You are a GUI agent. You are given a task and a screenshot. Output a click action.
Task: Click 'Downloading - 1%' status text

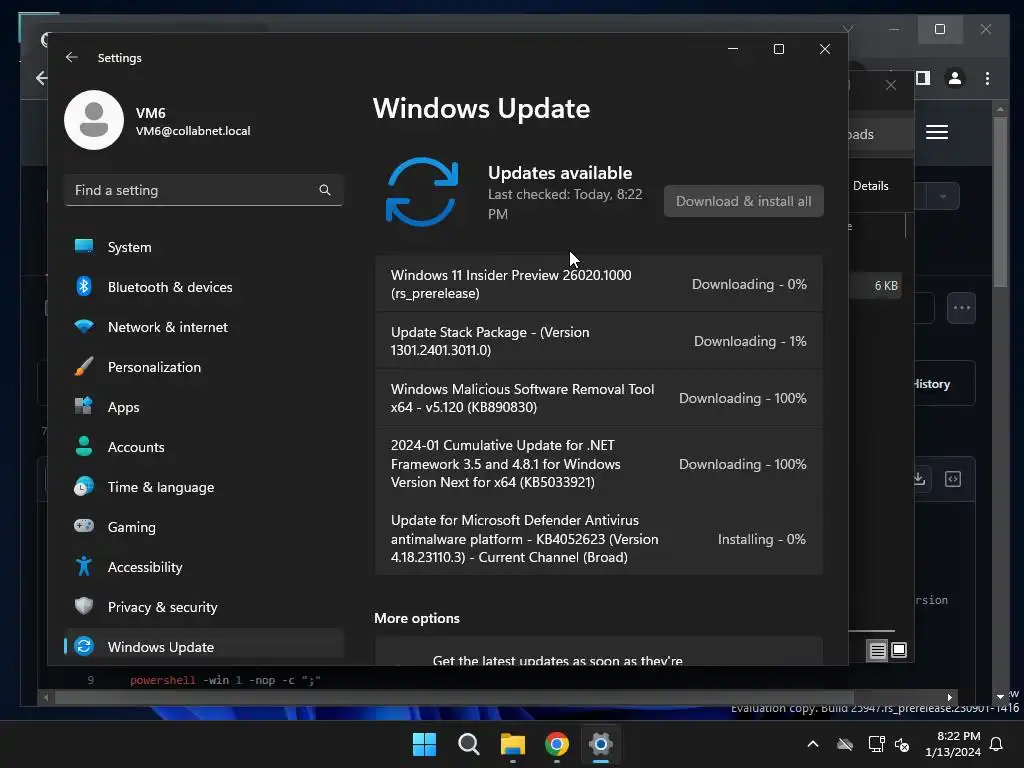pos(750,342)
